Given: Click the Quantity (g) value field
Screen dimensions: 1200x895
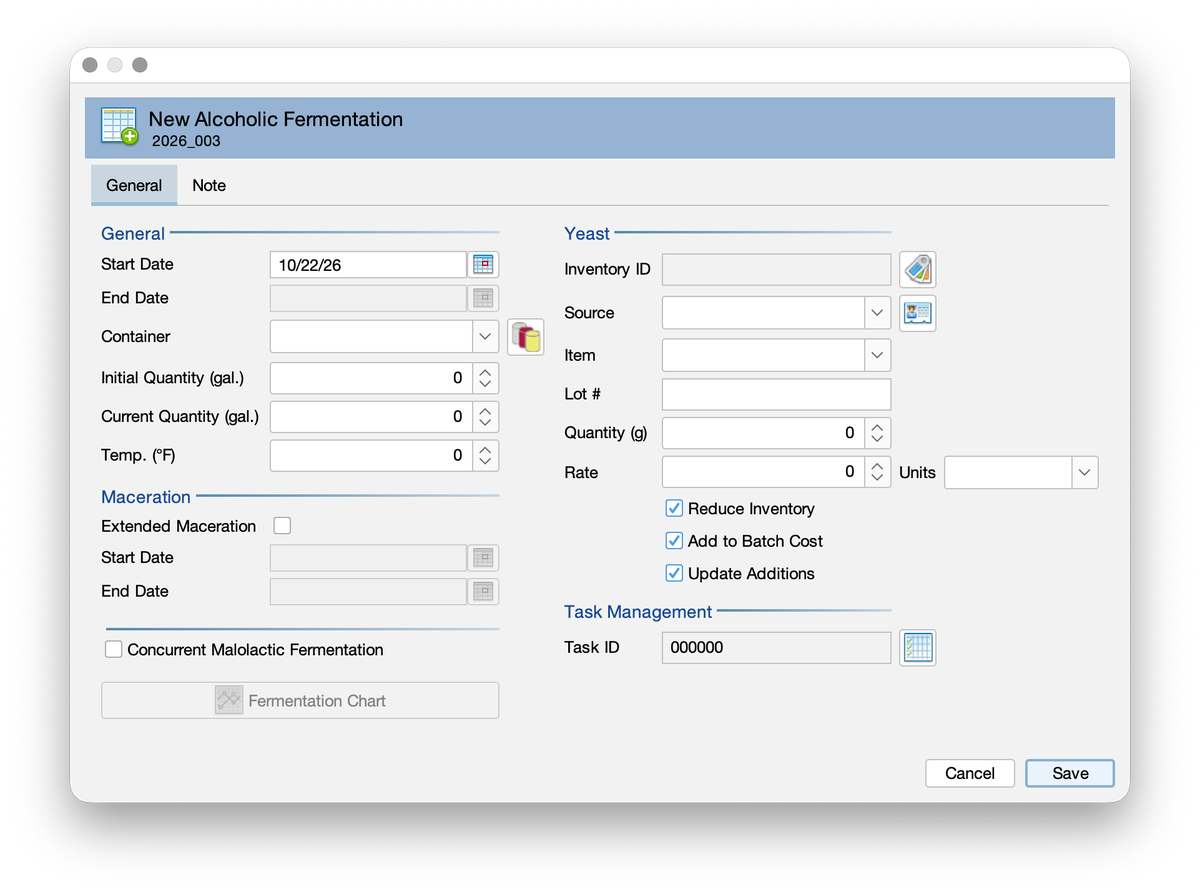Looking at the screenshot, I should tap(763, 433).
